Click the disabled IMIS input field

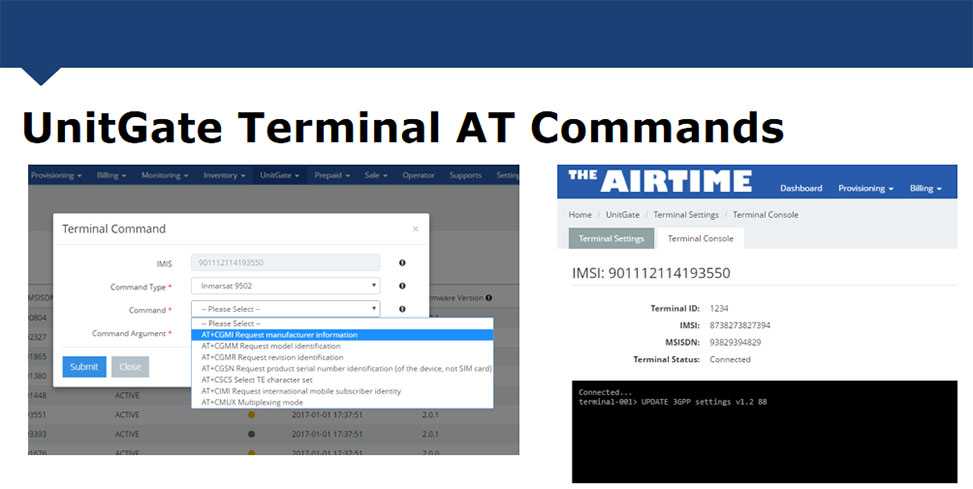tap(285, 262)
